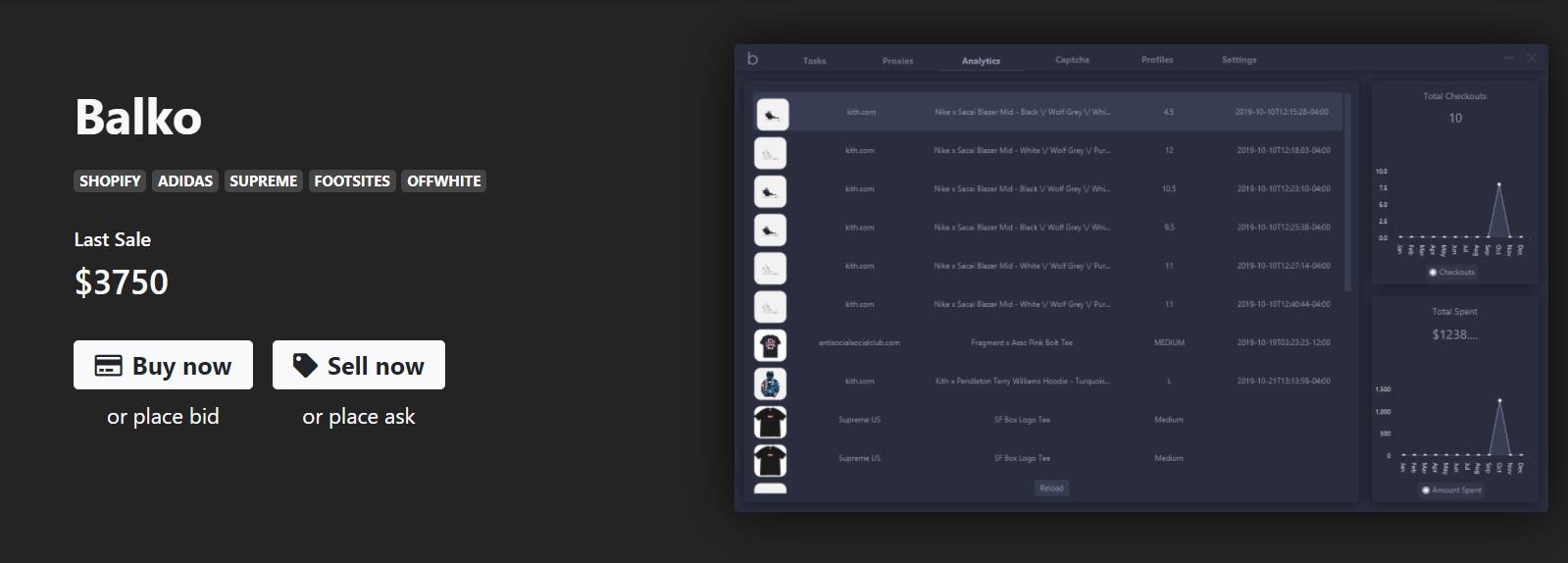Viewport: 1568px width, 563px height.
Task: Click the Sell now button
Action: click(x=359, y=365)
